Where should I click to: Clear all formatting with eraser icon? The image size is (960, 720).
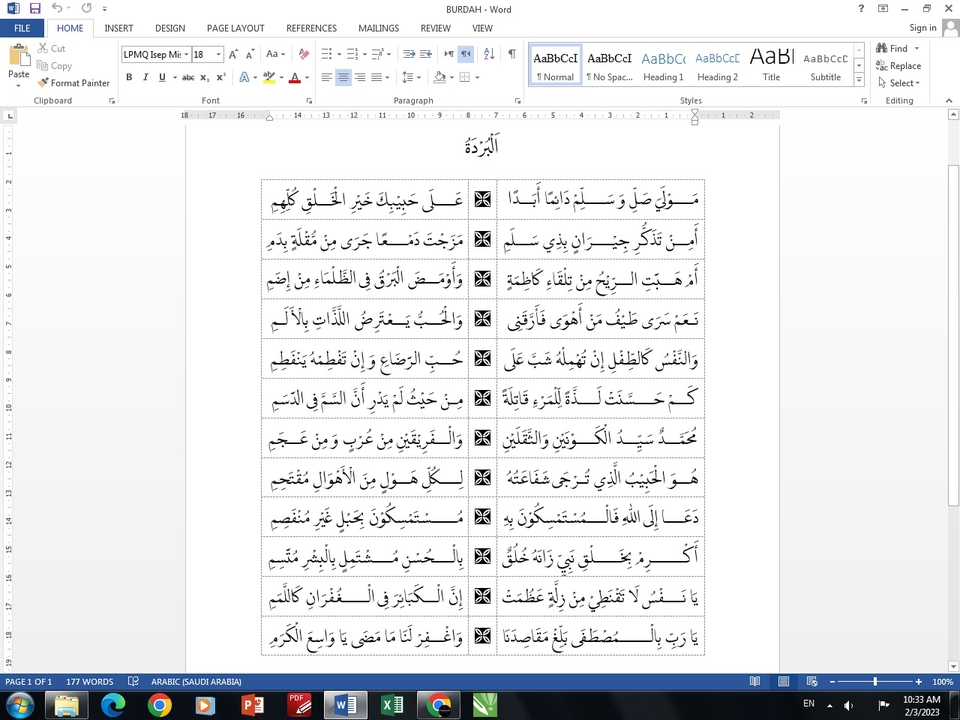coord(304,54)
